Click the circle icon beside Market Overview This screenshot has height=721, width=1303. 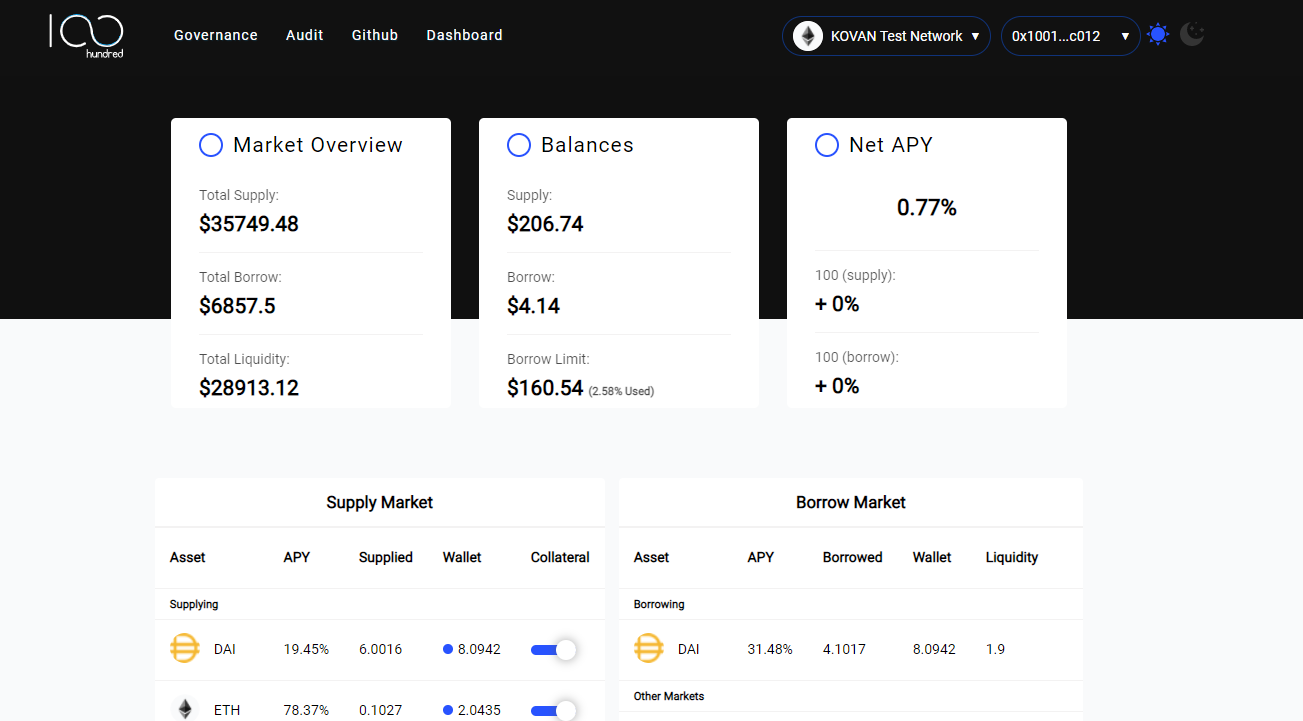point(211,145)
